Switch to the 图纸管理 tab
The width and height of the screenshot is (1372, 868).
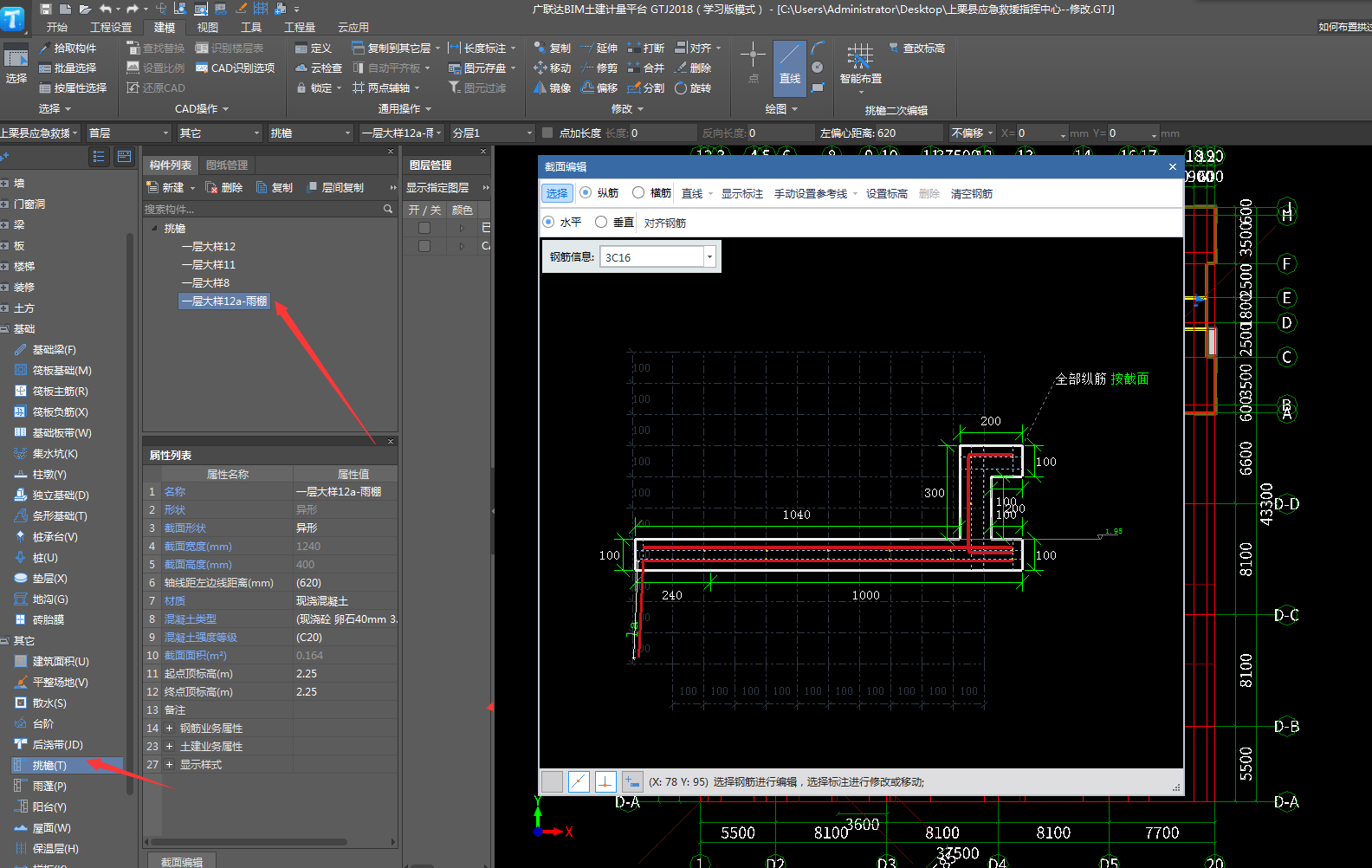[227, 165]
